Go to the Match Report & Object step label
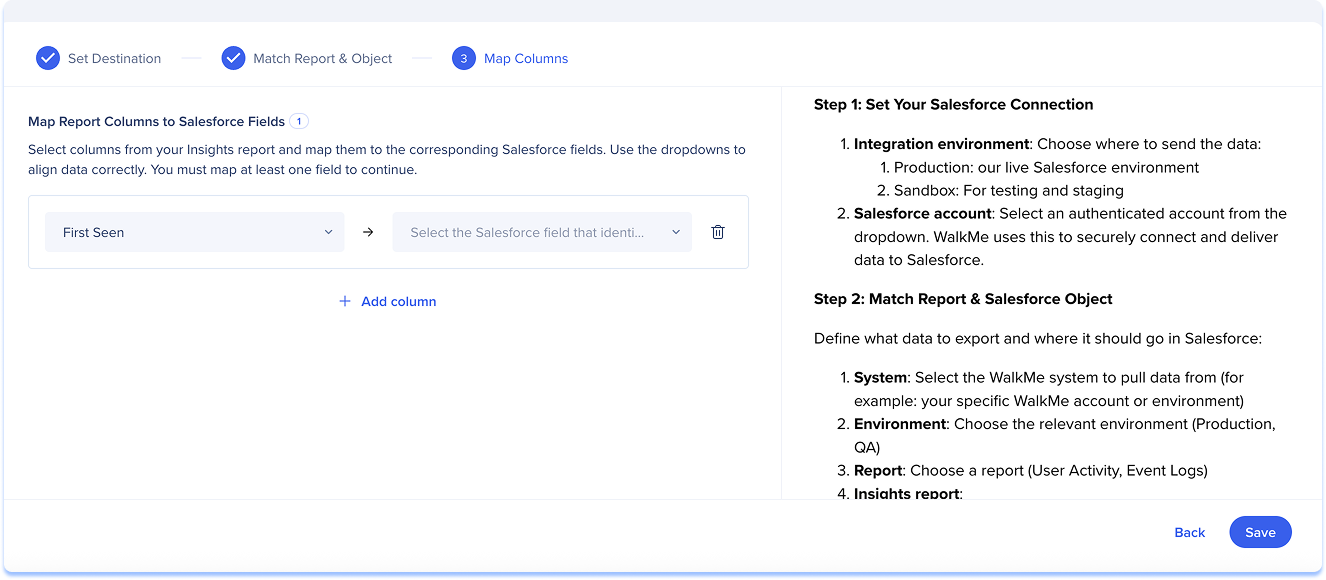Viewport: 1326px width, 580px height. coord(323,58)
